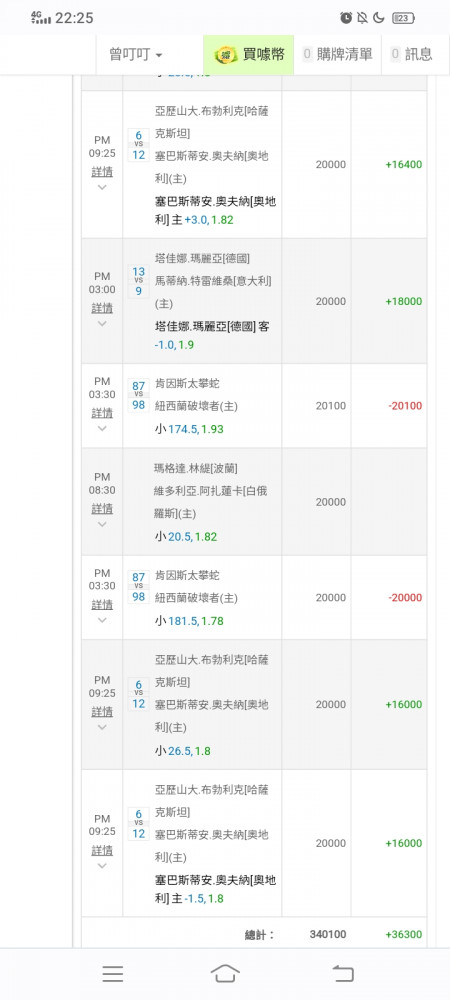Click the 87 vs 98 score for 小174.5 bet
Screen dimensions: 450x1000
point(138,395)
